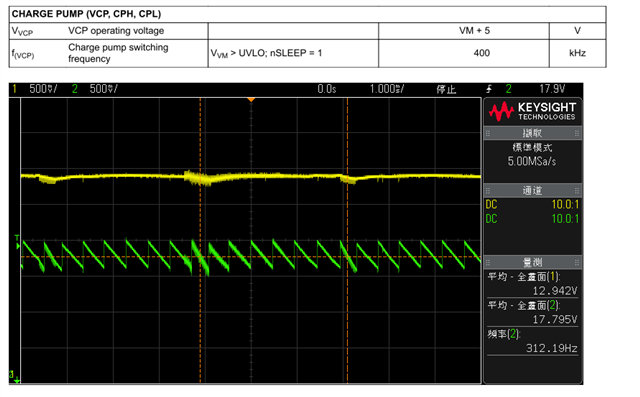Open the measurement panel header above 12.942V
The image size is (640, 397).
coord(532,262)
